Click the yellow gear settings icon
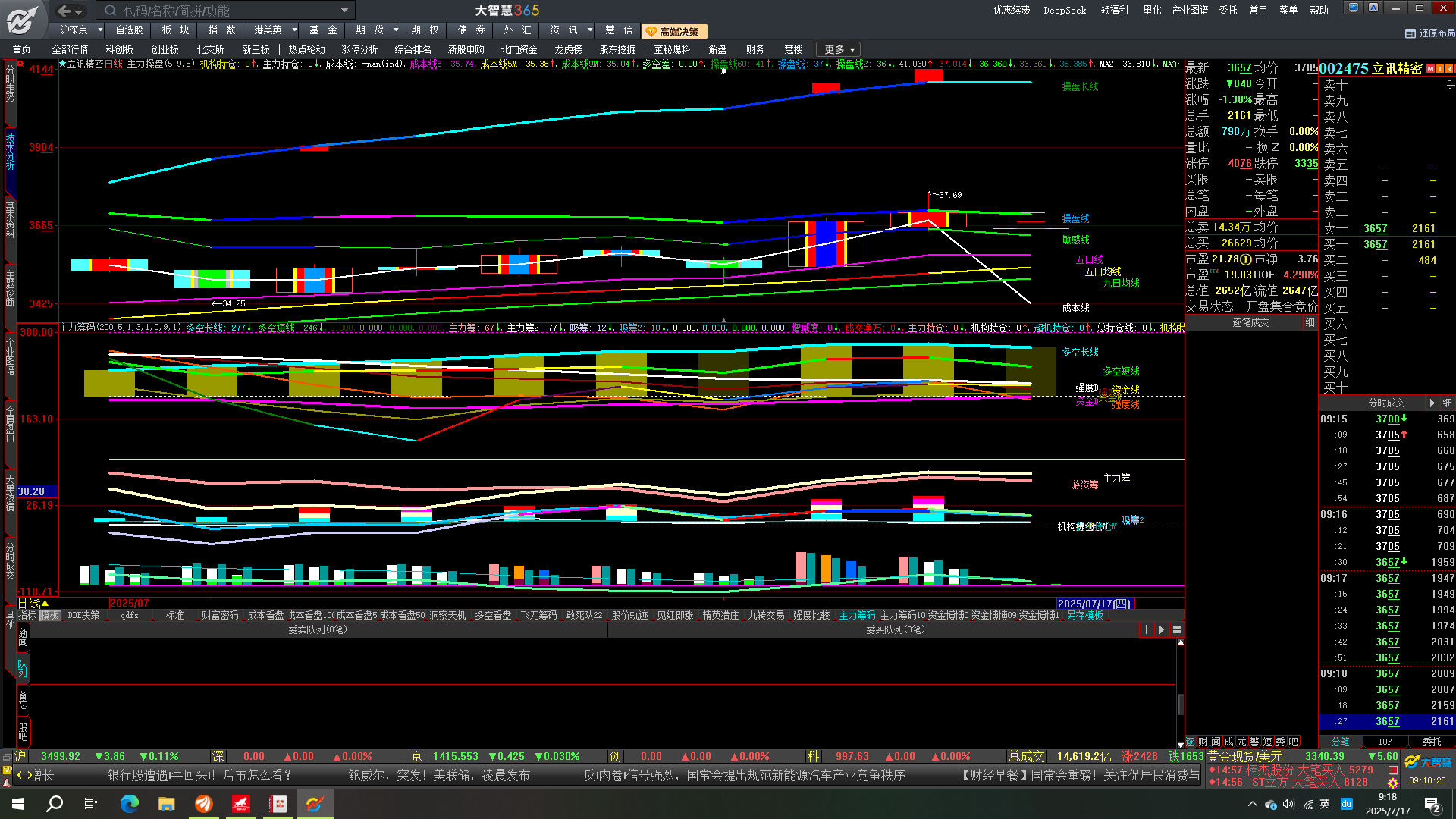Image resolution: width=1456 pixels, height=819 pixels. (1393, 783)
